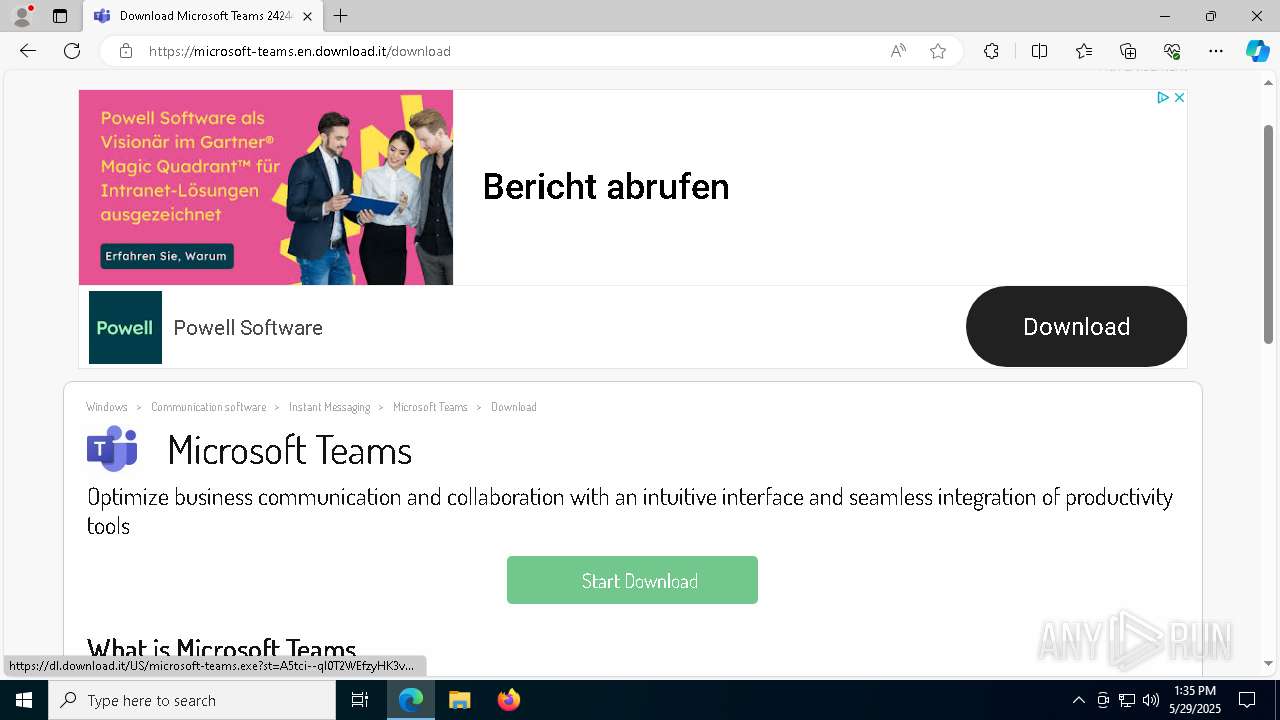Open Instant Messaging breadcrumb link
The height and width of the screenshot is (720, 1280).
coord(329,407)
